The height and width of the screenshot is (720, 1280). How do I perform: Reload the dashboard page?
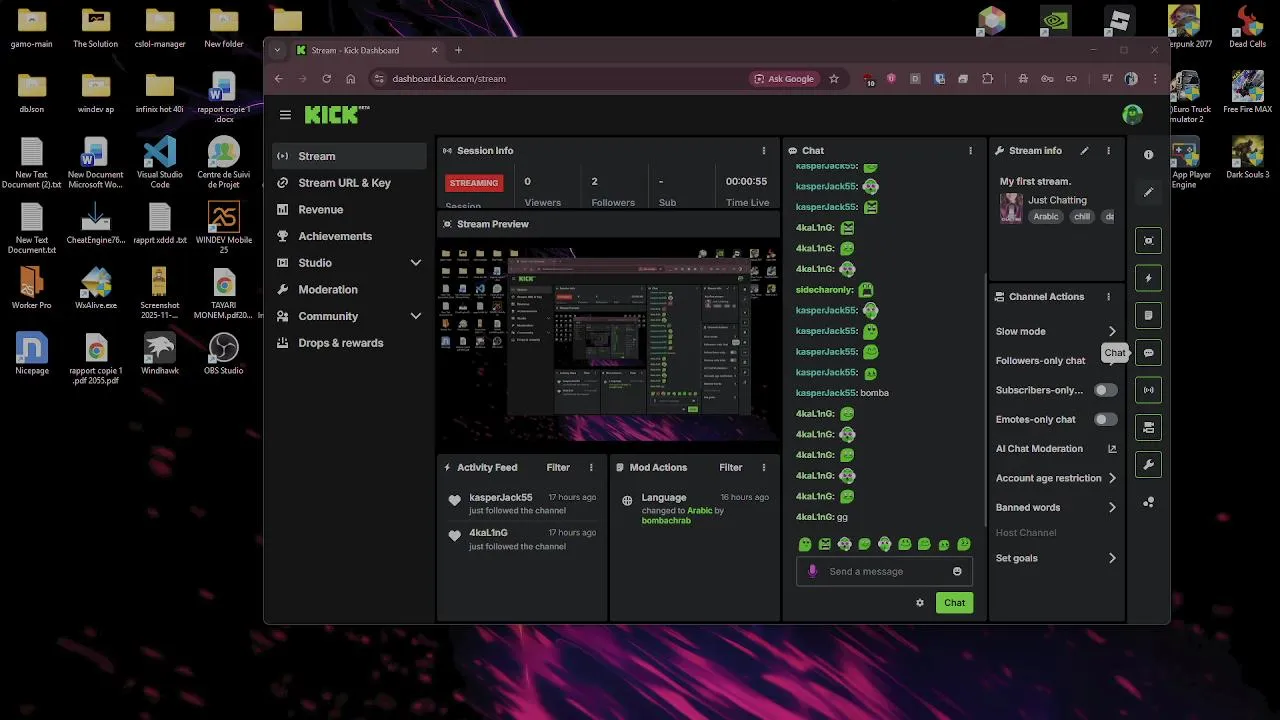tap(326, 79)
